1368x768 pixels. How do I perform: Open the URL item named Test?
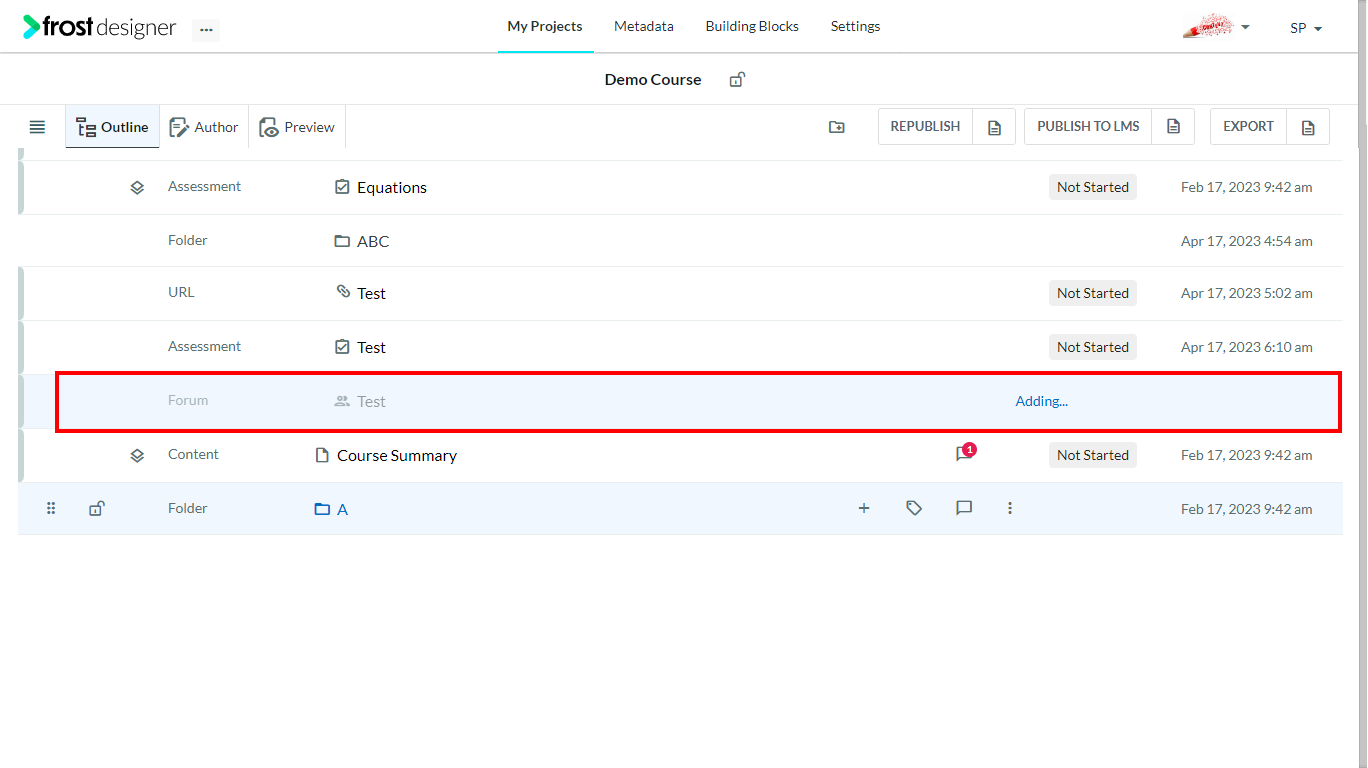point(371,293)
